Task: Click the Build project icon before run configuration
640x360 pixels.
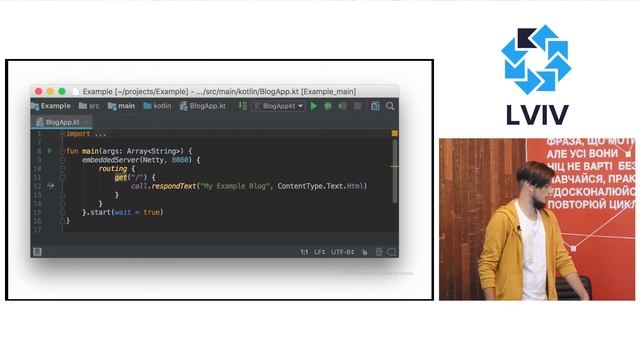Action: coord(243,106)
